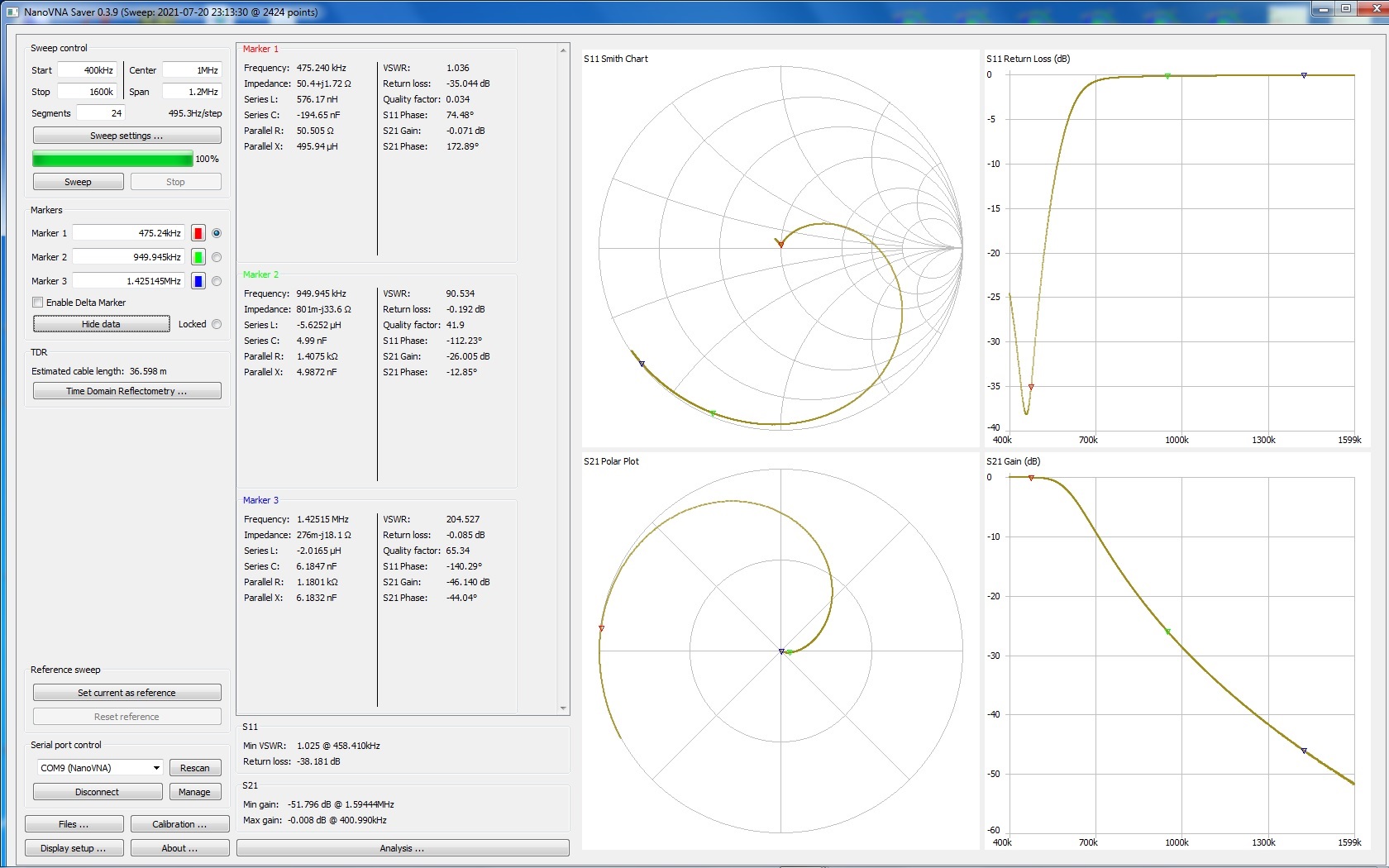Click the green marker on the Smith chart
The image size is (1389, 868).
point(713,413)
